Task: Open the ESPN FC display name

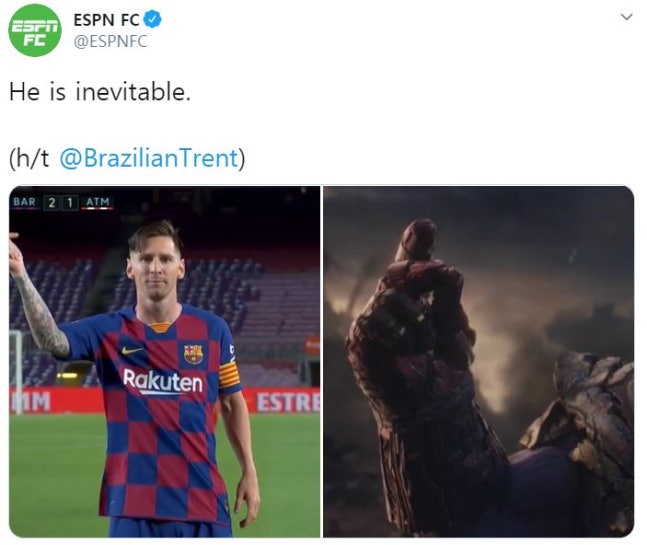Action: pos(106,20)
